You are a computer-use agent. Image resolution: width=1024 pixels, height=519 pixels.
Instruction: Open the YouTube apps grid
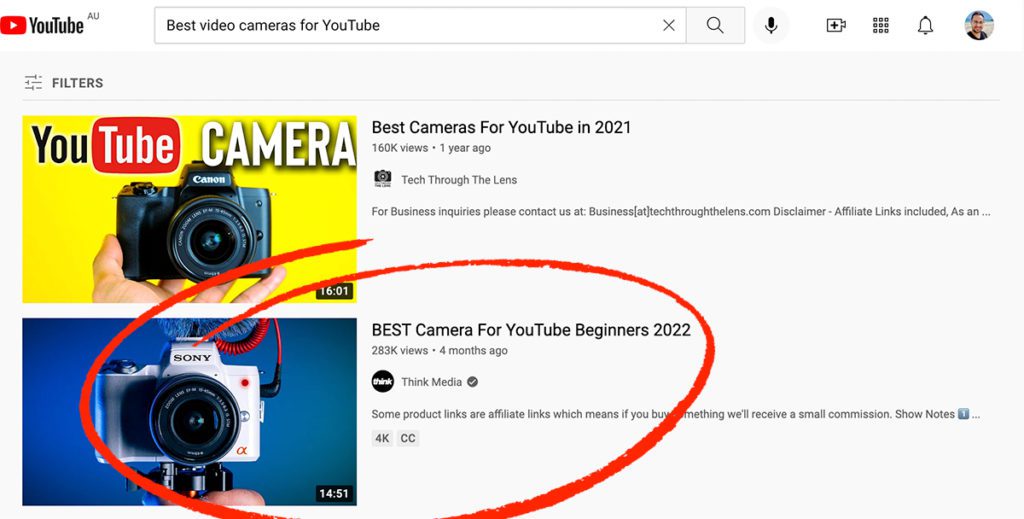pos(880,25)
